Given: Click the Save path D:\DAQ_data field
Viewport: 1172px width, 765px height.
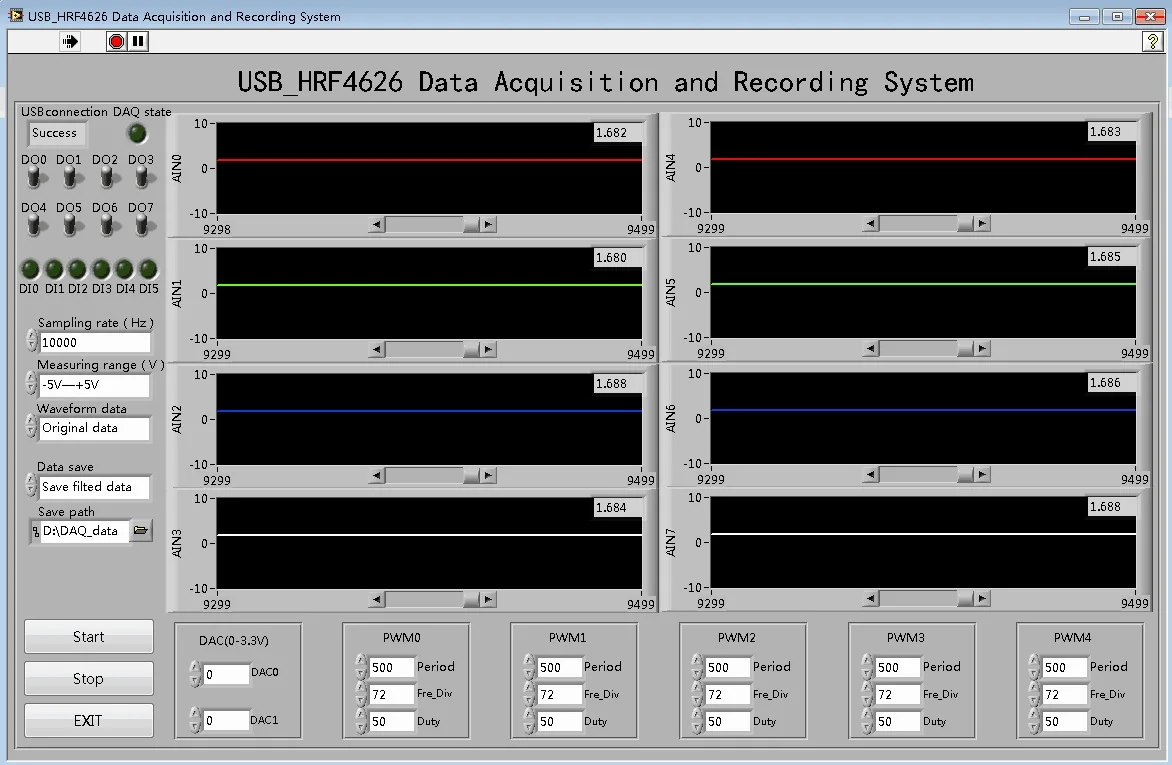Looking at the screenshot, I should (x=84, y=531).
